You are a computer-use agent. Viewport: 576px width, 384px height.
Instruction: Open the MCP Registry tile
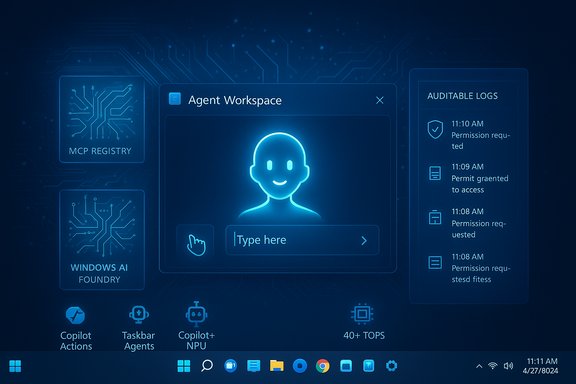[x=102, y=119]
